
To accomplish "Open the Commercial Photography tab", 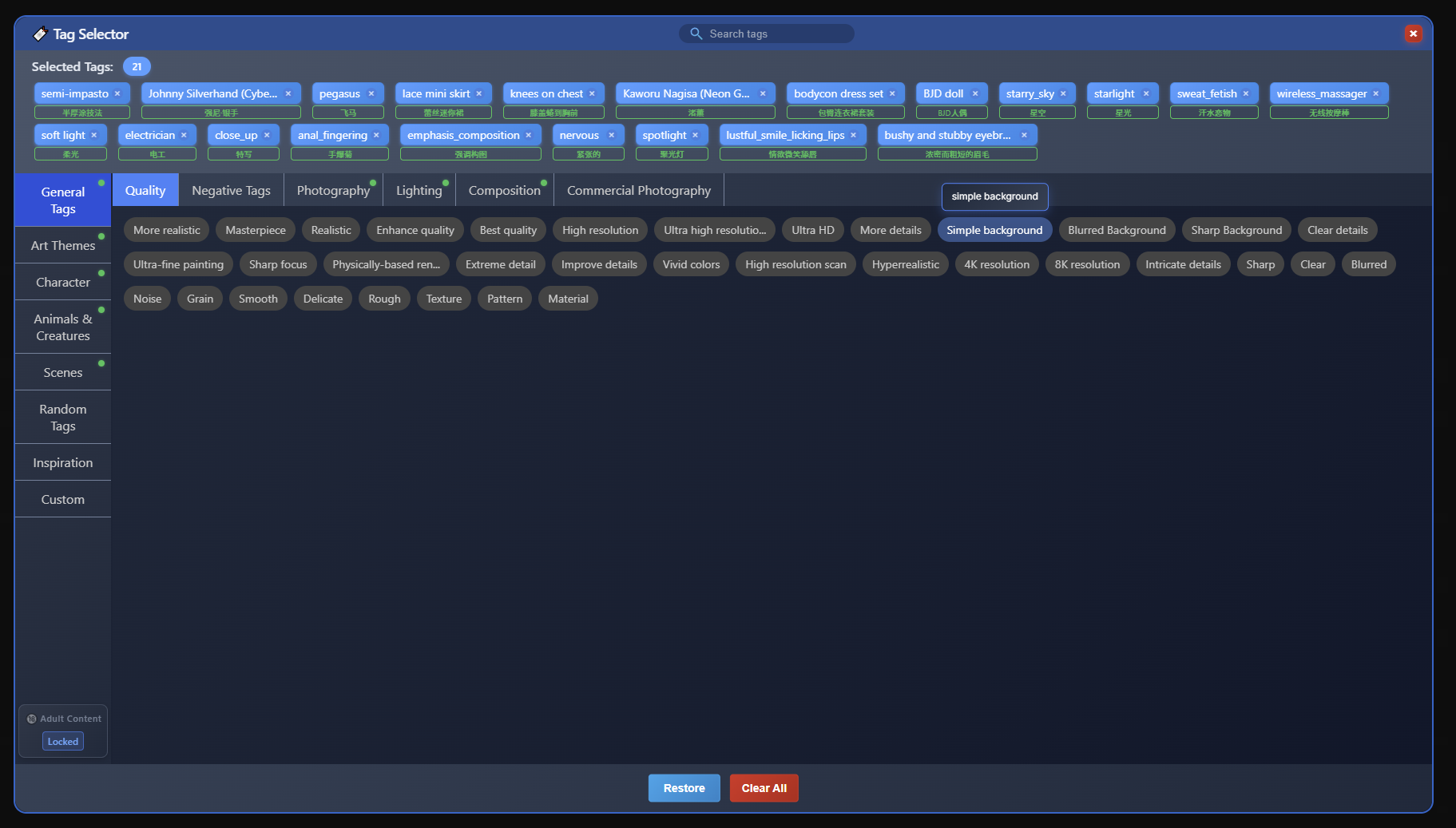I will tap(639, 190).
